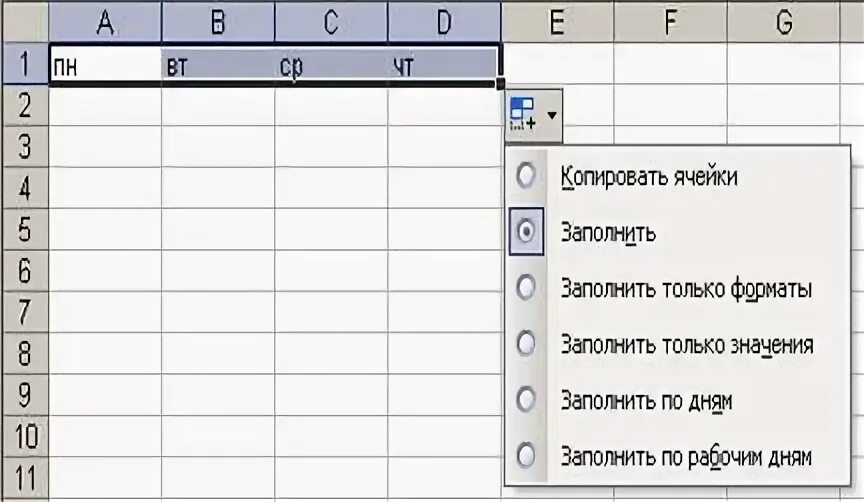
Task: Select row 5 header
Action: (25, 229)
